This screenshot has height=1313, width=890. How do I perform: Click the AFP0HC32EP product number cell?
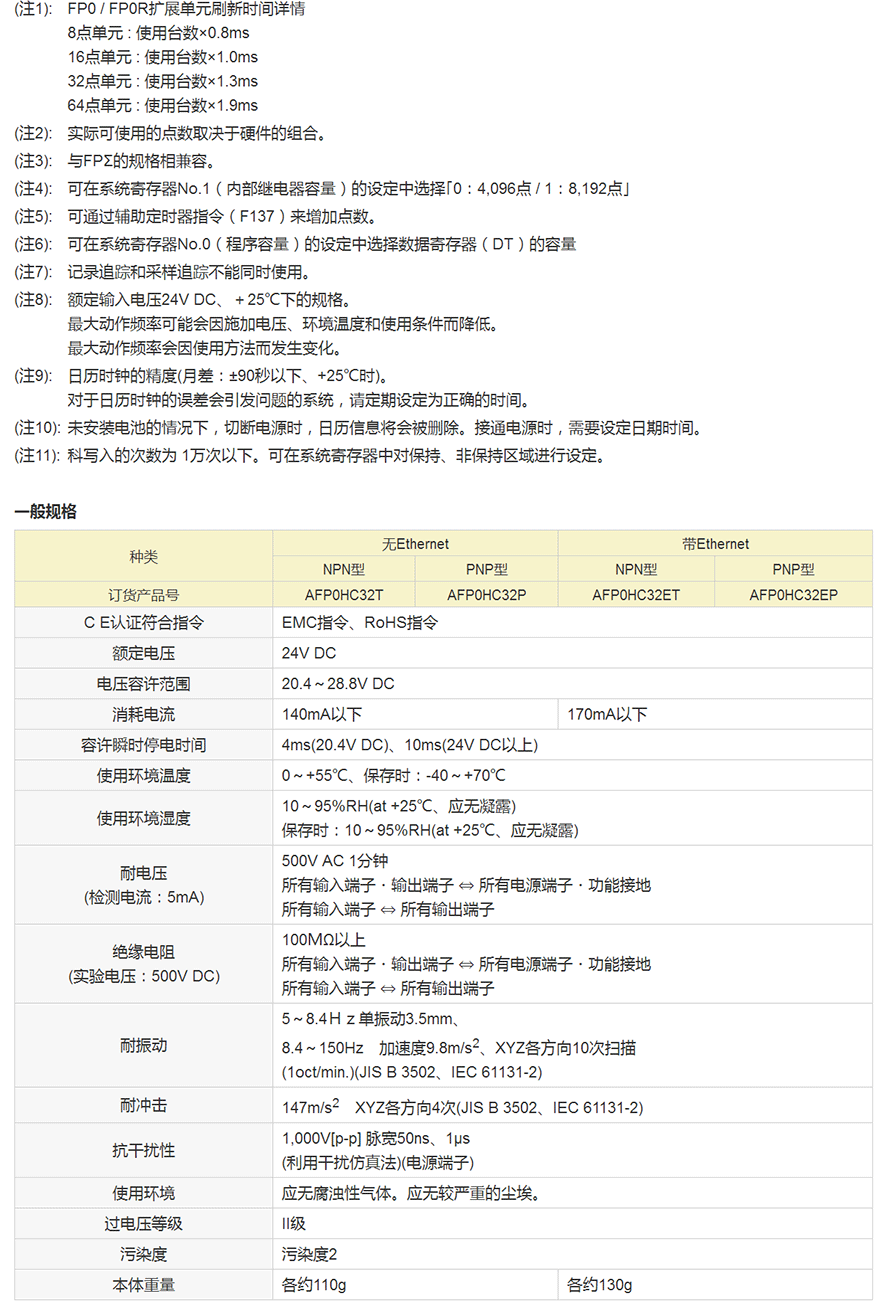coord(793,594)
